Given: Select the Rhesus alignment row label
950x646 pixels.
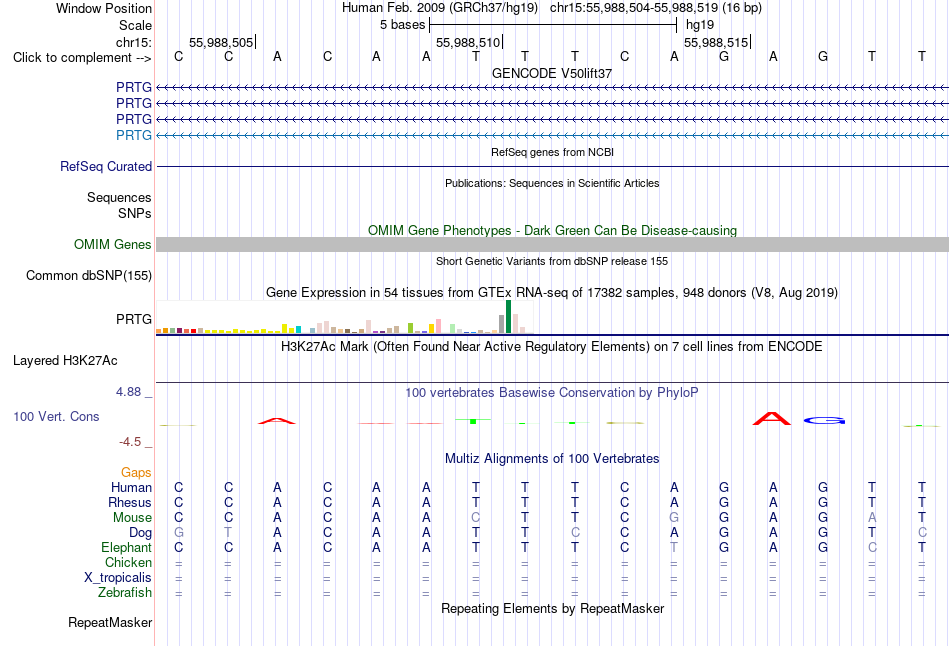Looking at the screenshot, I should tap(130, 502).
